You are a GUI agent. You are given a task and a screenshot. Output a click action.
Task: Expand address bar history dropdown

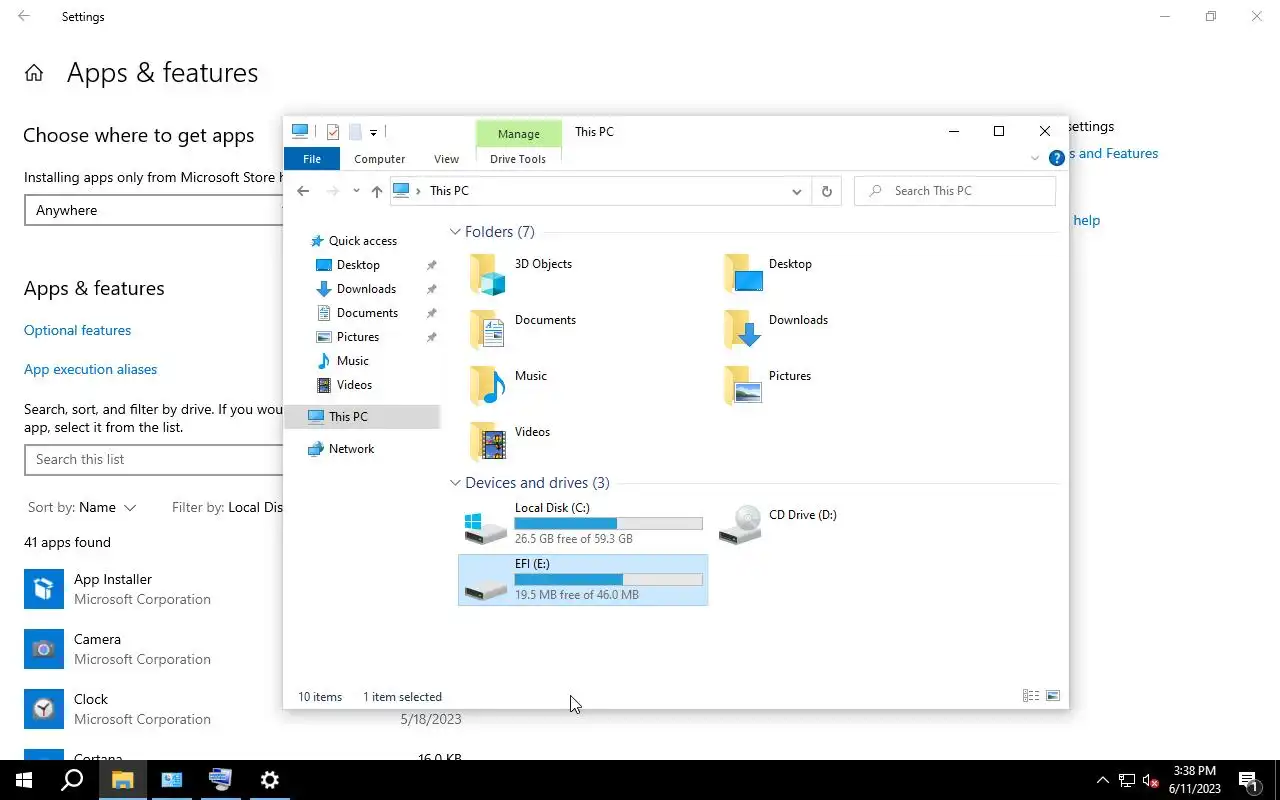(796, 191)
